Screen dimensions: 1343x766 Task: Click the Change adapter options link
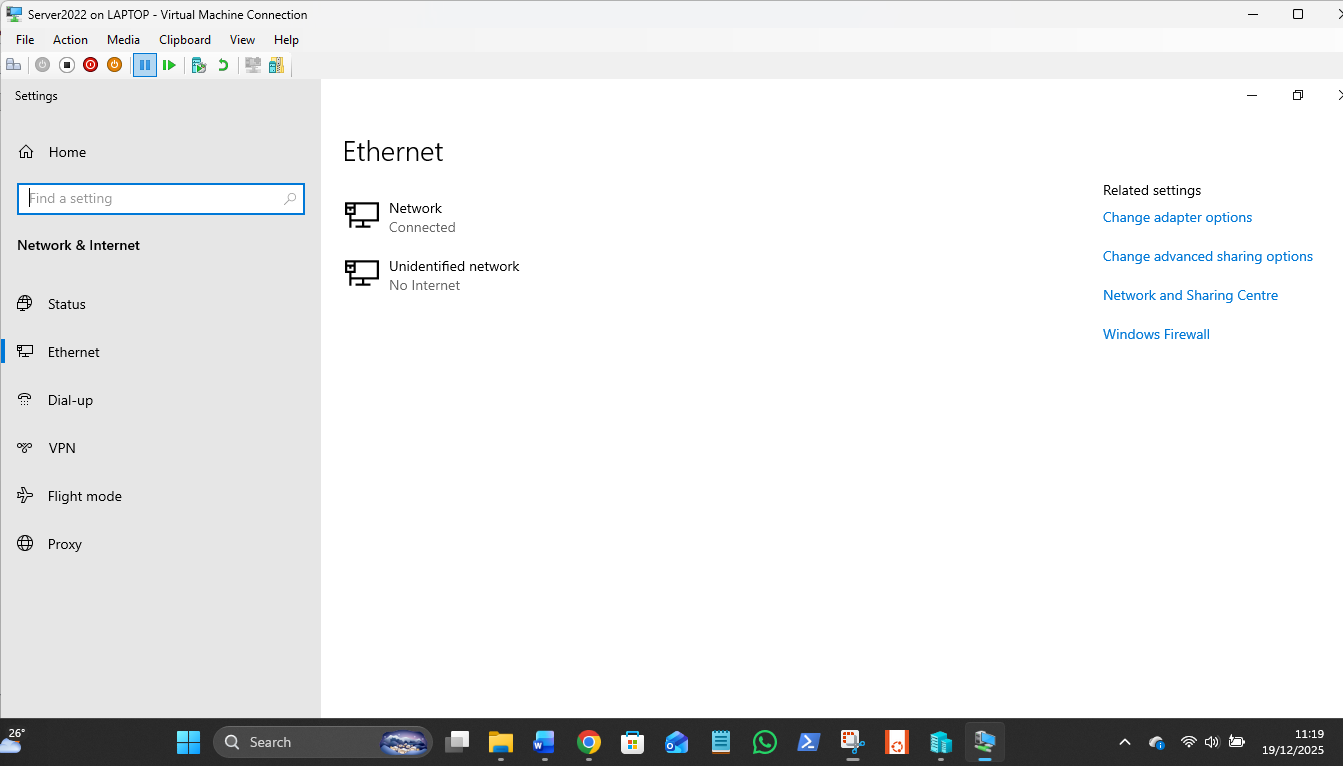click(x=1177, y=217)
